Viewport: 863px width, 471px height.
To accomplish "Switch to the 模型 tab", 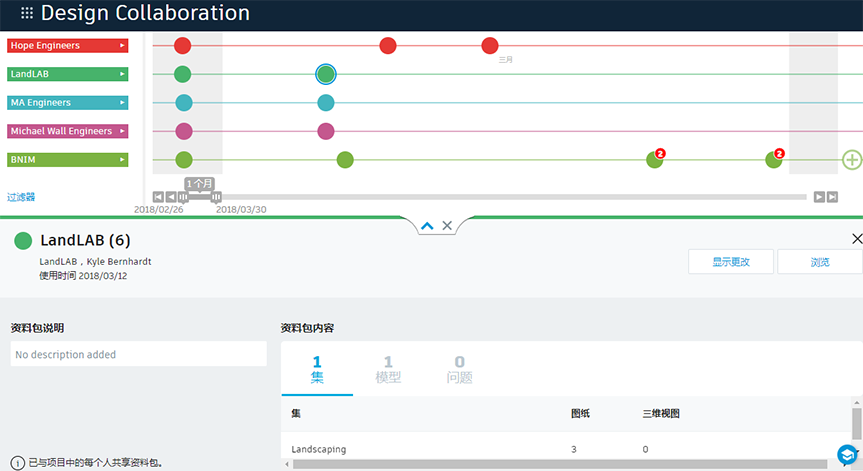I will [x=388, y=369].
